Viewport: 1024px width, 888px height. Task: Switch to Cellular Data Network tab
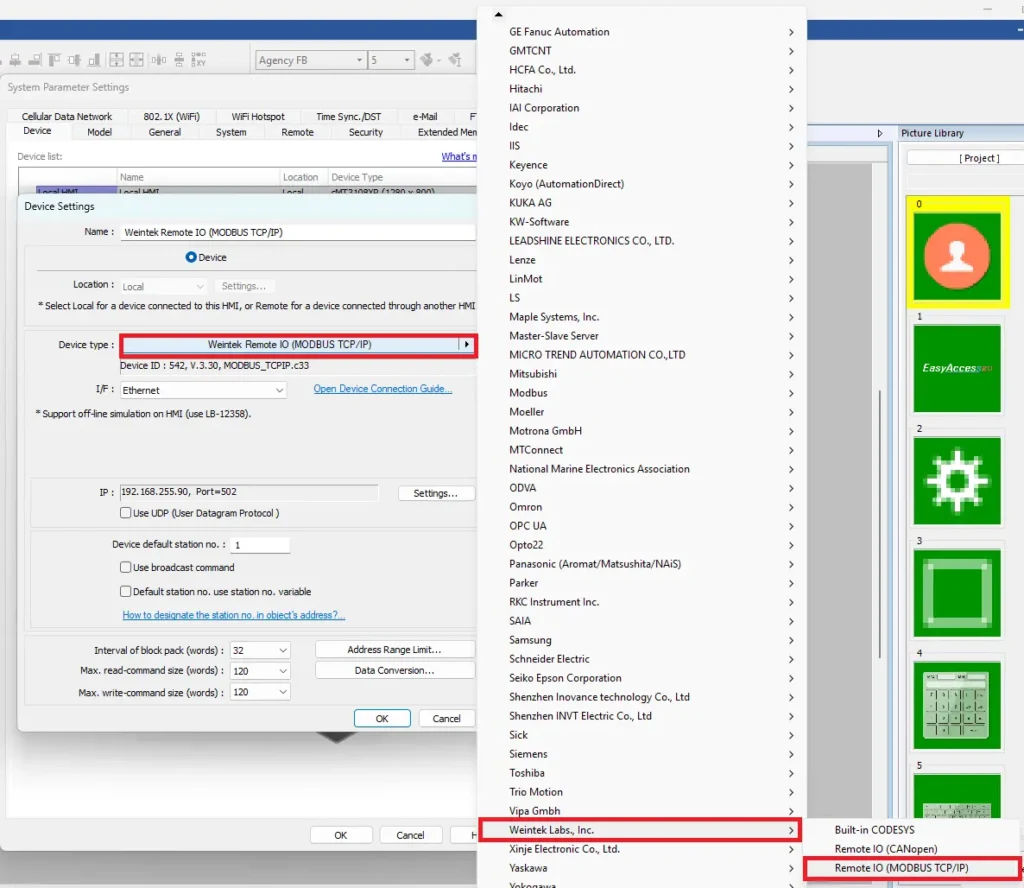[67, 116]
